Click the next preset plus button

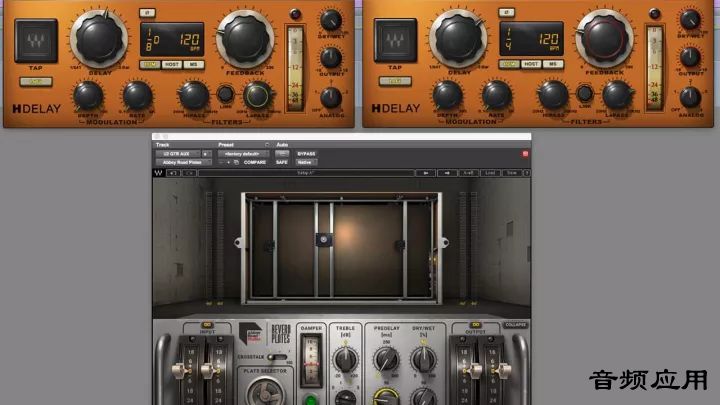click(x=228, y=163)
